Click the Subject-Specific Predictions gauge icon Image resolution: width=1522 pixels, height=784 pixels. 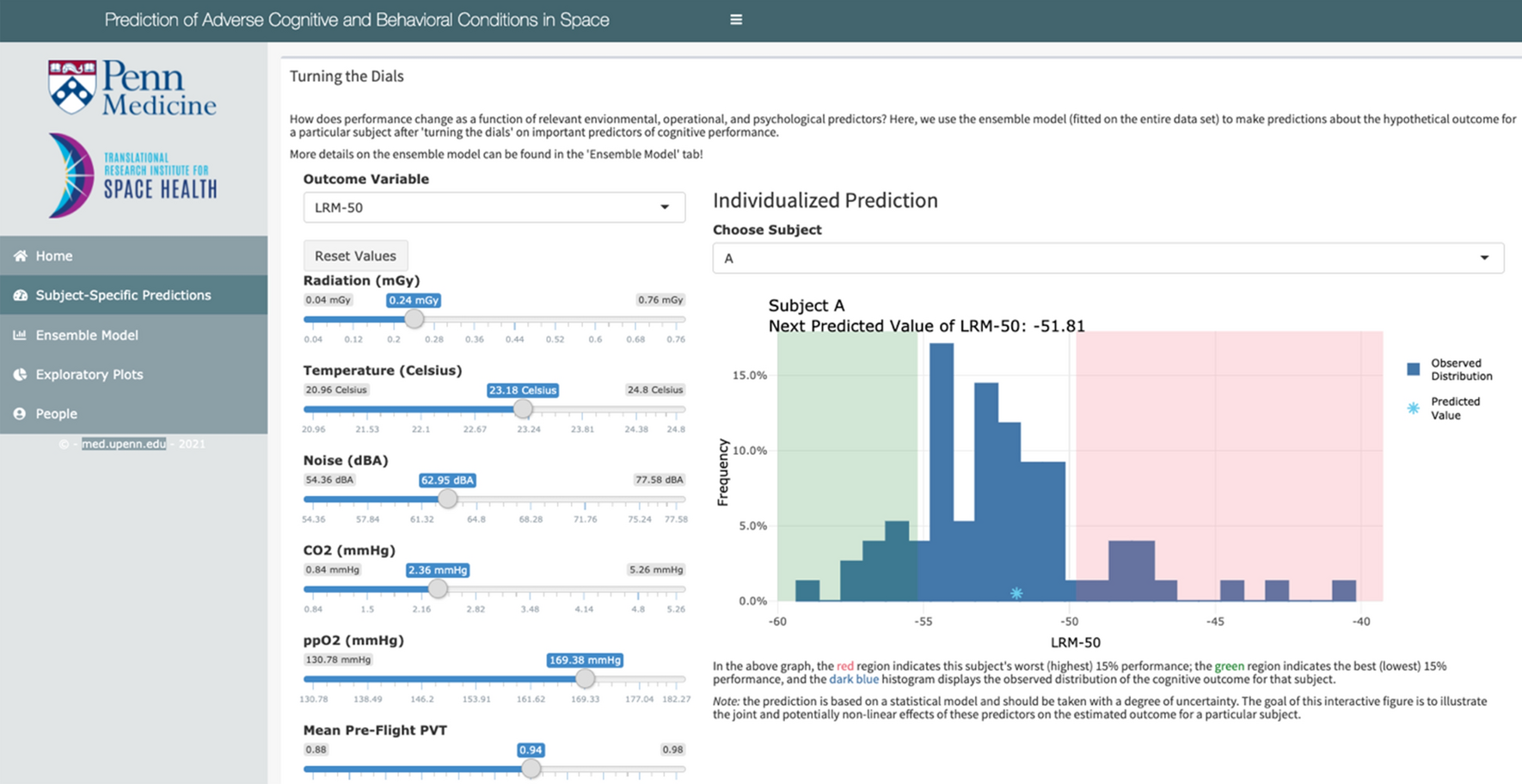(x=21, y=295)
